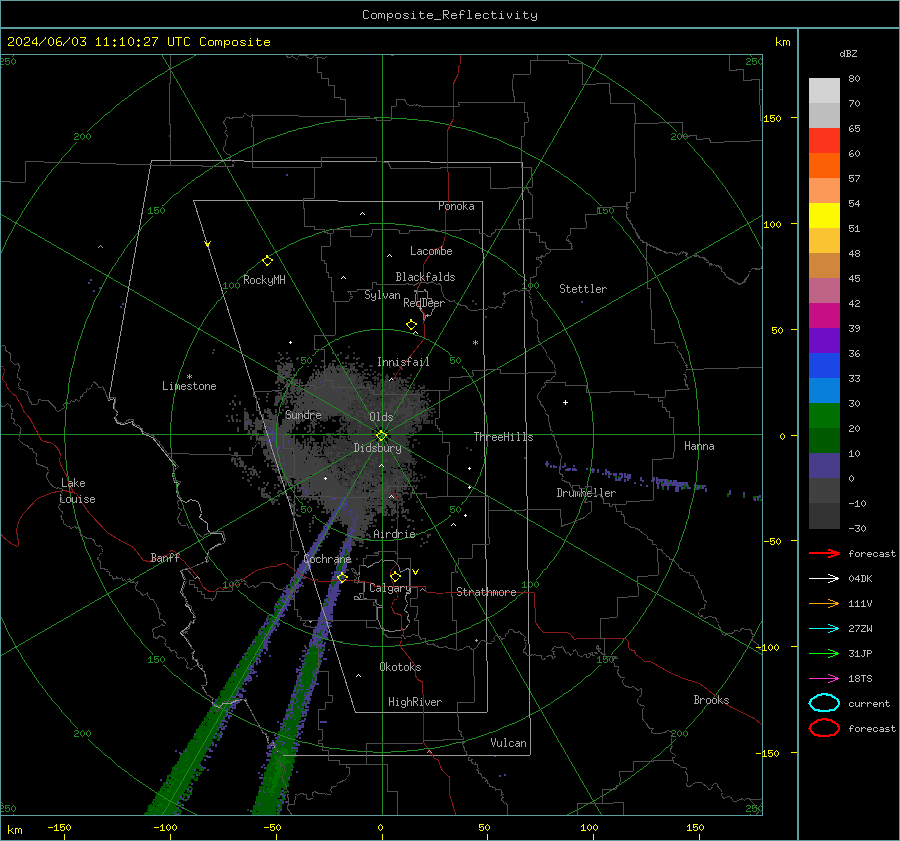Screen dimensions: 900x841
Task: Click the Sylvan label
Action: click(382, 294)
